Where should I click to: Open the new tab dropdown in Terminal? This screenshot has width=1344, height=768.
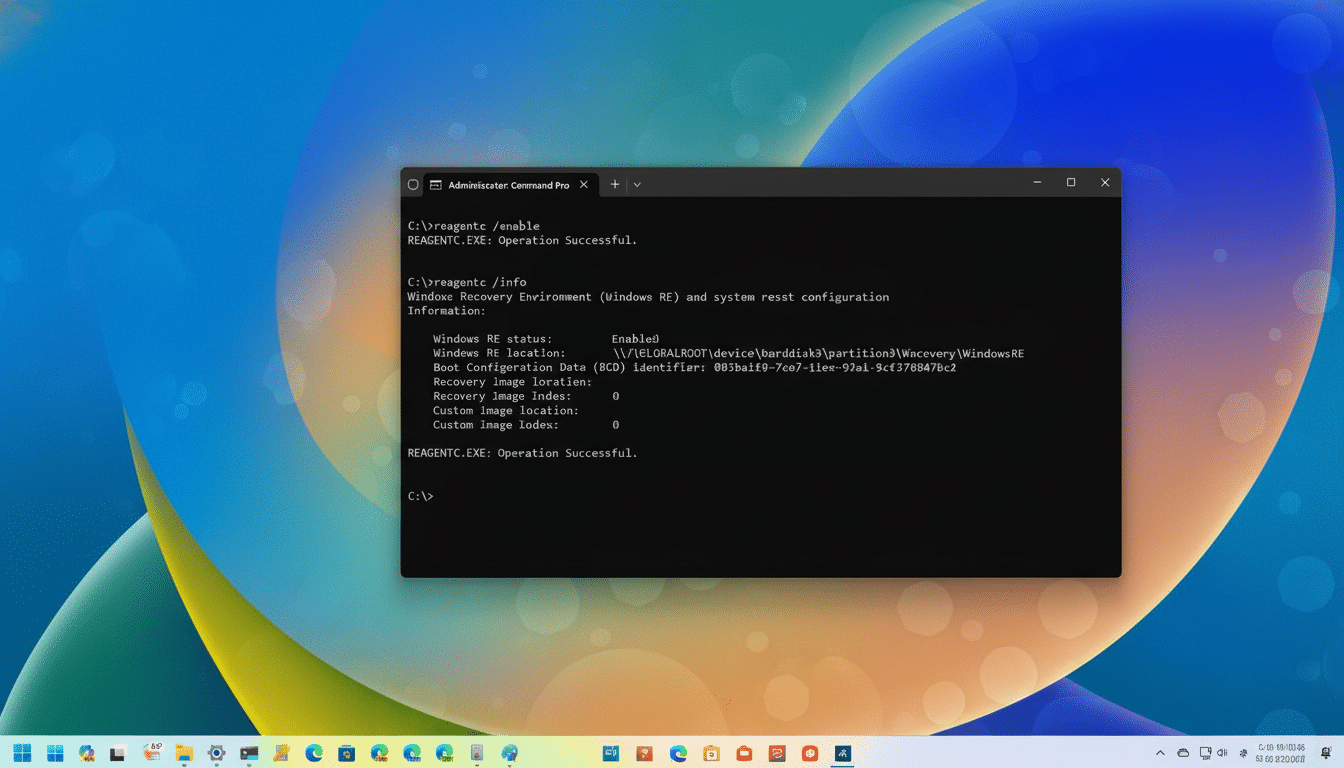click(636, 184)
